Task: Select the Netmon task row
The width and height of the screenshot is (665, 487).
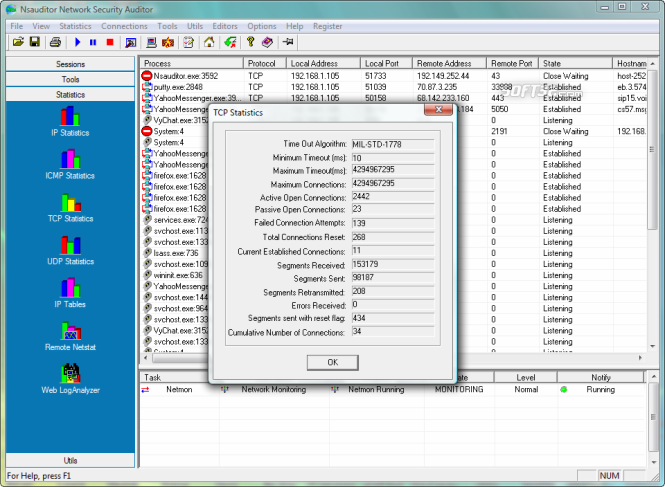Action: [x=391, y=389]
